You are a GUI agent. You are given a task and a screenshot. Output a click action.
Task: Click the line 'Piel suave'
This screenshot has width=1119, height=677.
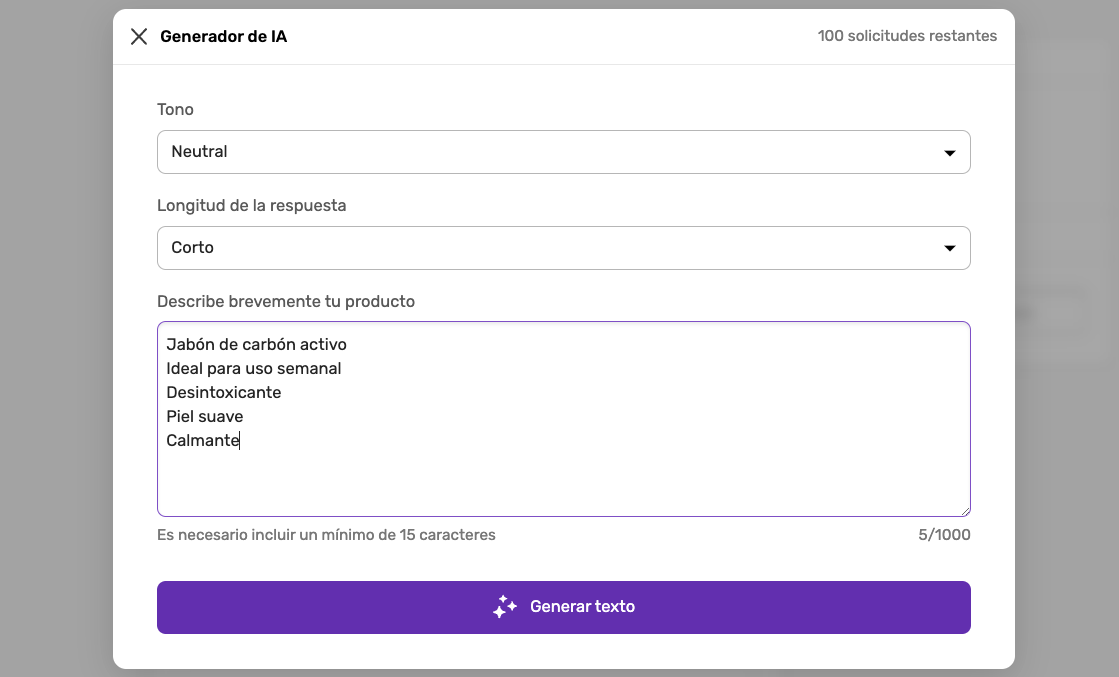(x=204, y=417)
